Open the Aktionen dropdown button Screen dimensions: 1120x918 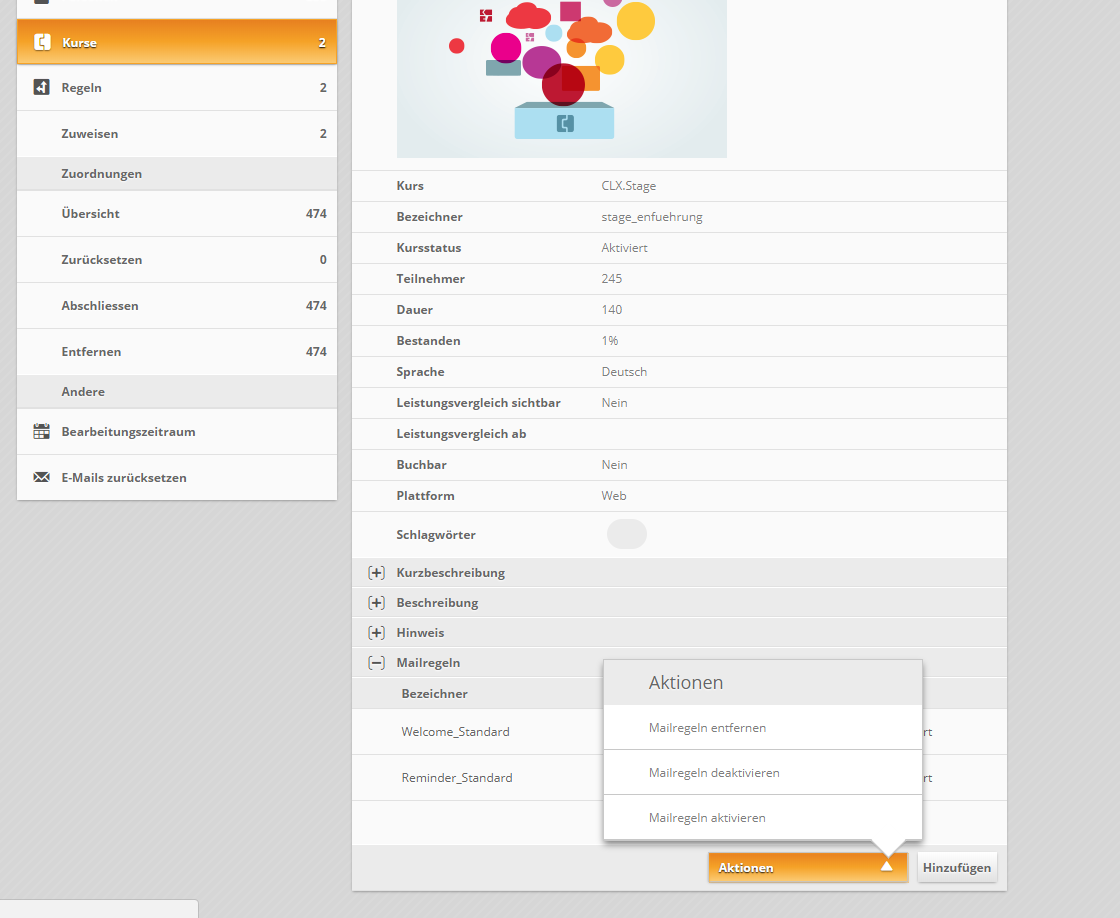[x=807, y=867]
